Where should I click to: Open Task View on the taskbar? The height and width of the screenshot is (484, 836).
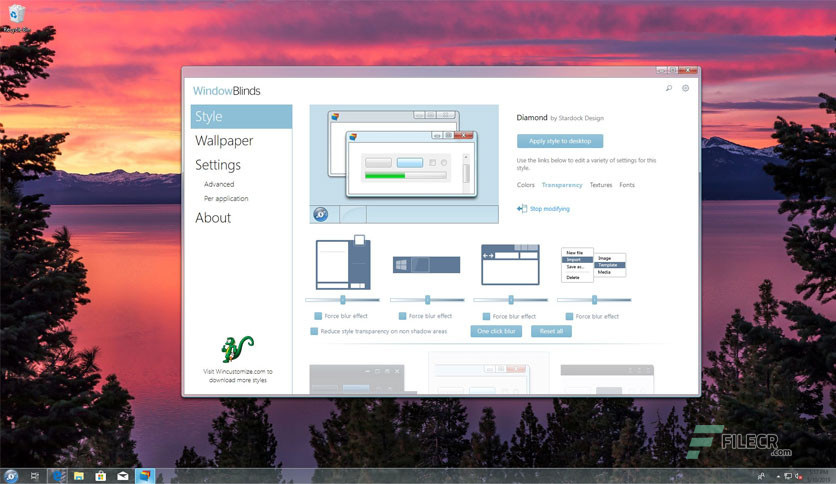[x=35, y=475]
